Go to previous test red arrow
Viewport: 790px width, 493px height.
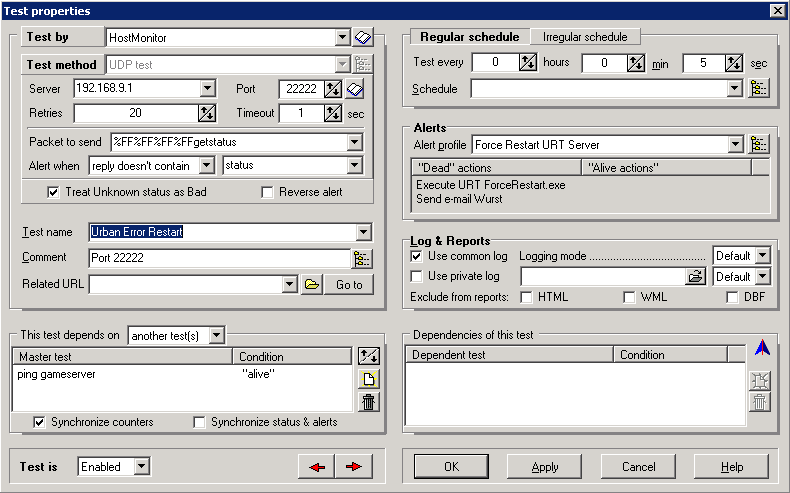(x=317, y=467)
